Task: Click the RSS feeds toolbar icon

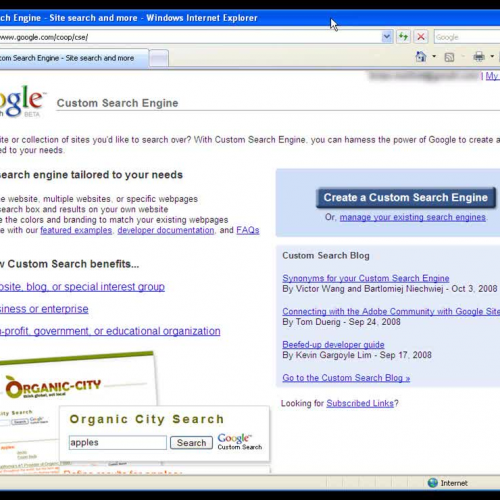Action: click(449, 57)
